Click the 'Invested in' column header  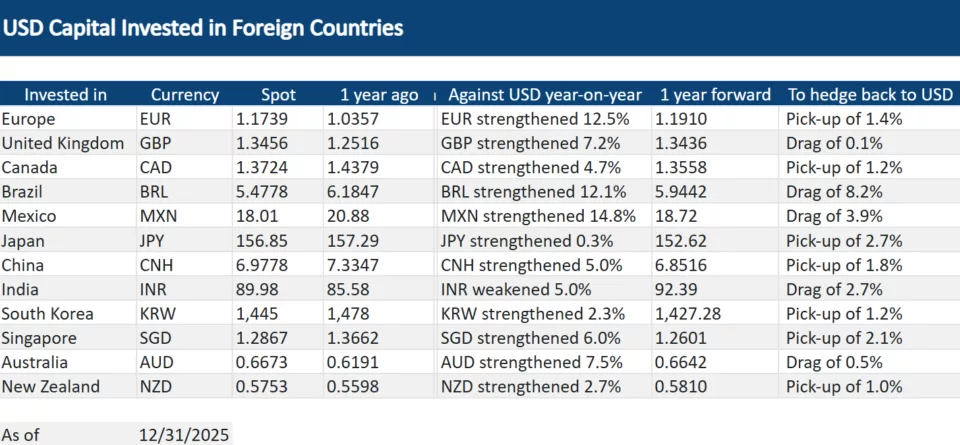tap(66, 95)
